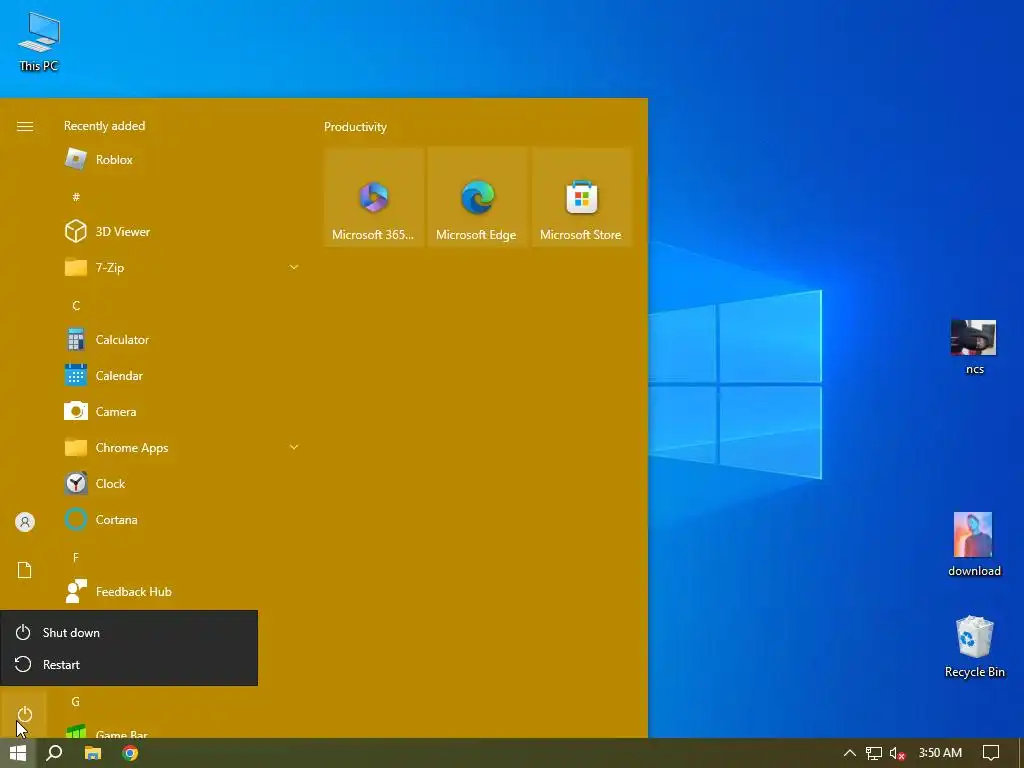Screen dimensions: 1024x768
Task: Click the 3:50 AM clock
Action: (x=940, y=752)
